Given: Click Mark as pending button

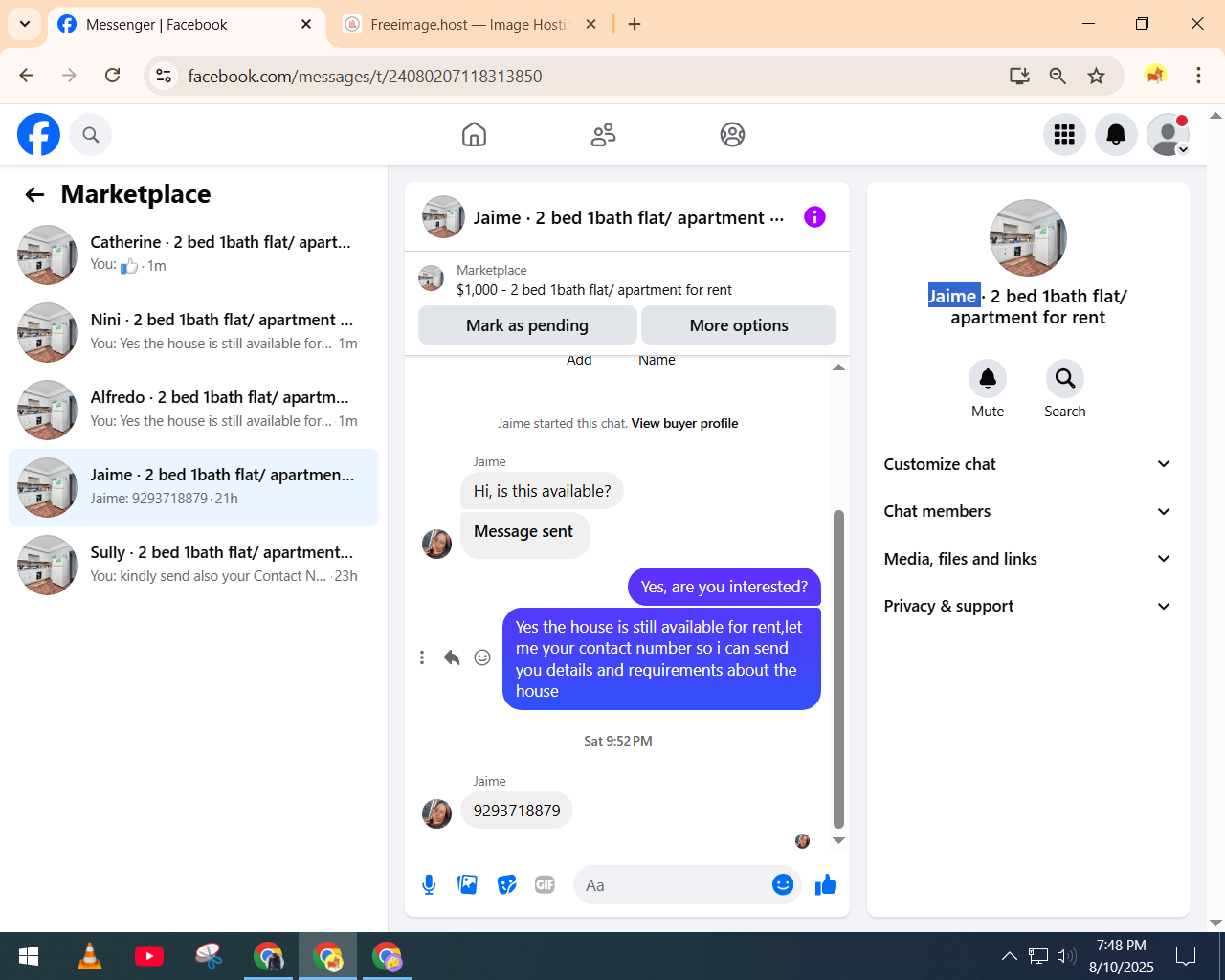Looking at the screenshot, I should click(x=527, y=325).
